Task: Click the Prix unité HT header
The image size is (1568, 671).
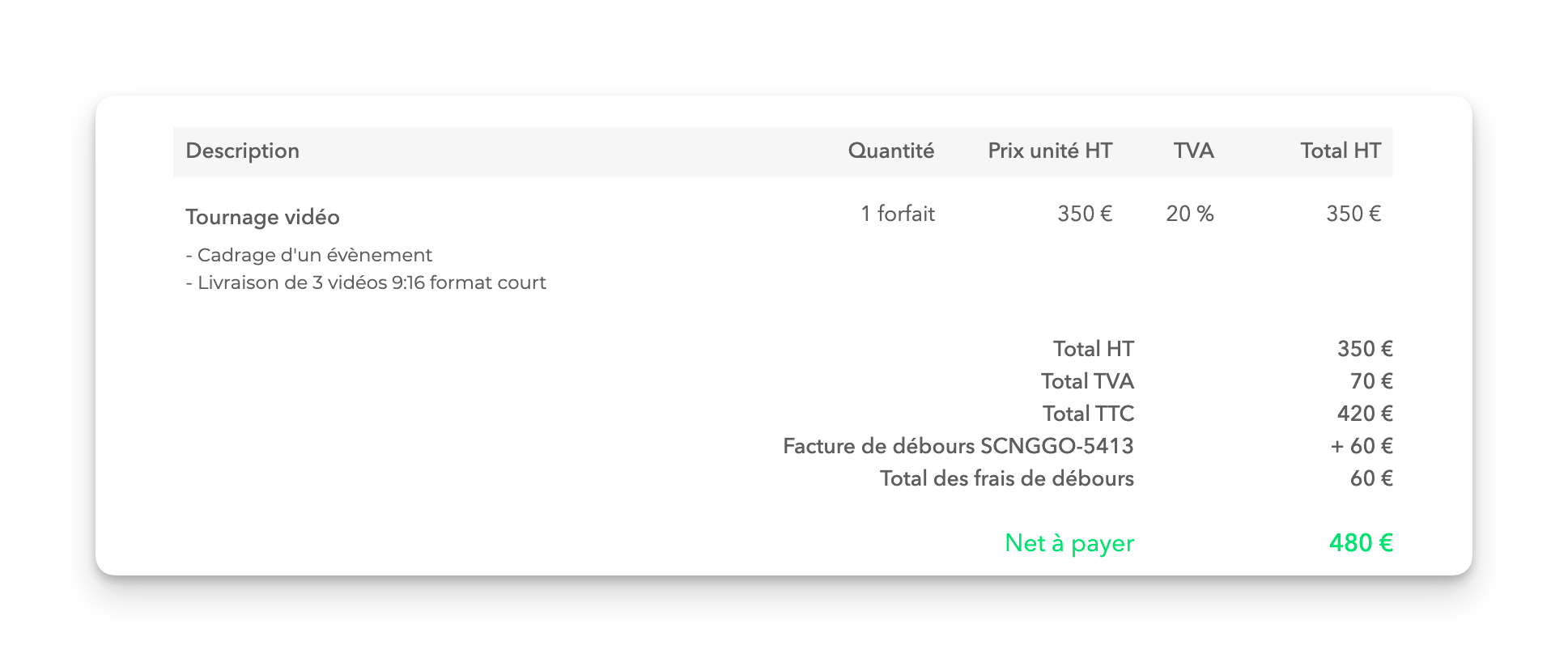Action: coord(1050,151)
